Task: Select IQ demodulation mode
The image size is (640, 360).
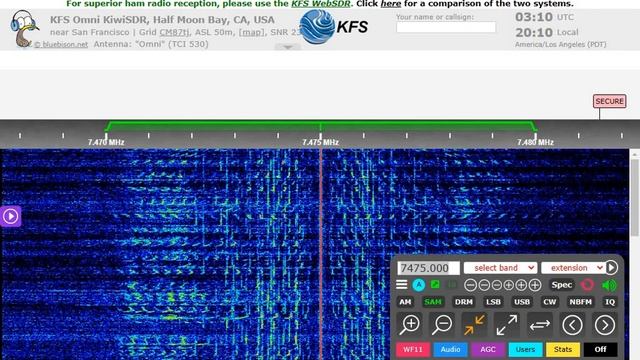Action: 610,302
